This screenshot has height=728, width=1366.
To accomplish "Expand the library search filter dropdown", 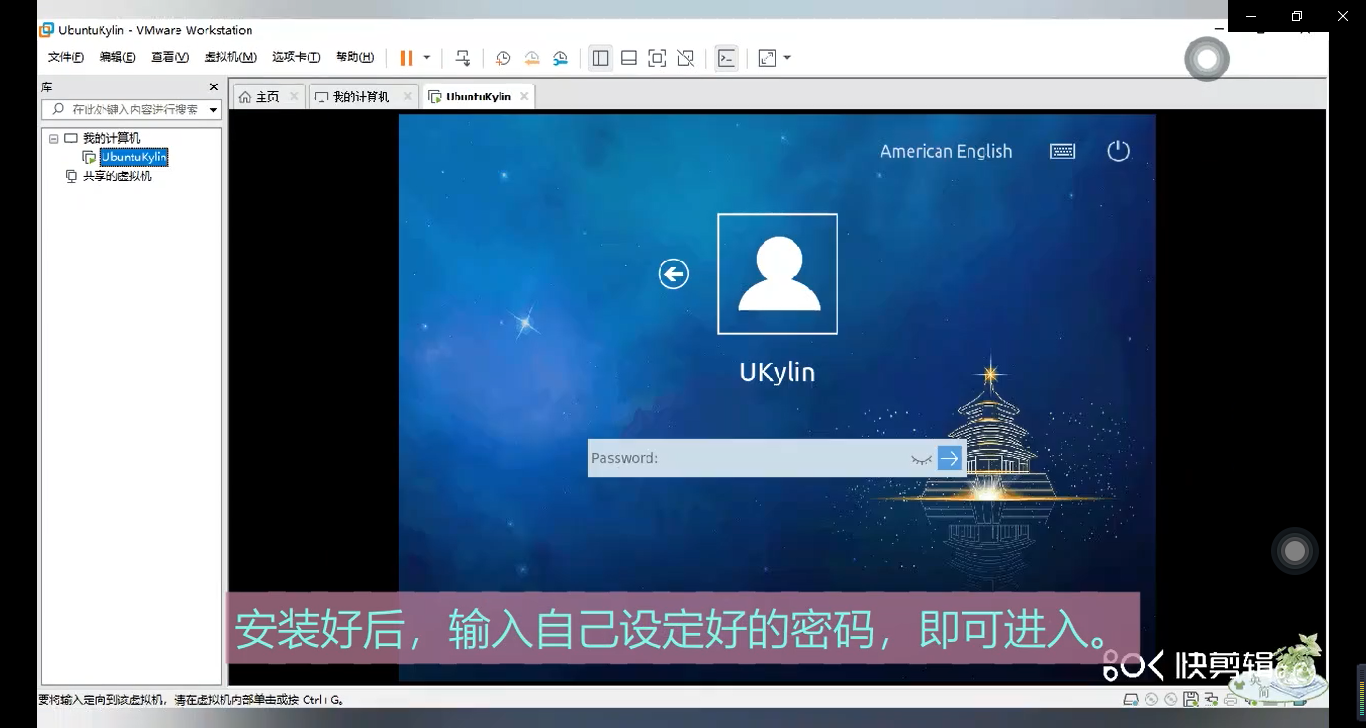I will [214, 109].
